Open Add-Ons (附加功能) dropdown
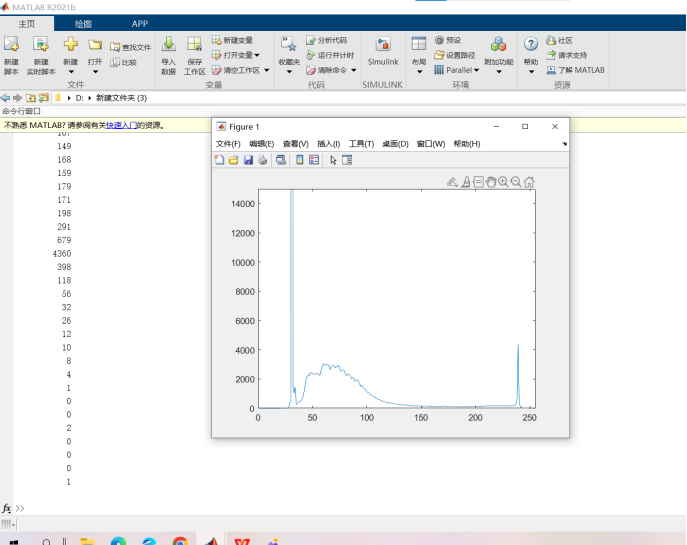 click(x=499, y=71)
